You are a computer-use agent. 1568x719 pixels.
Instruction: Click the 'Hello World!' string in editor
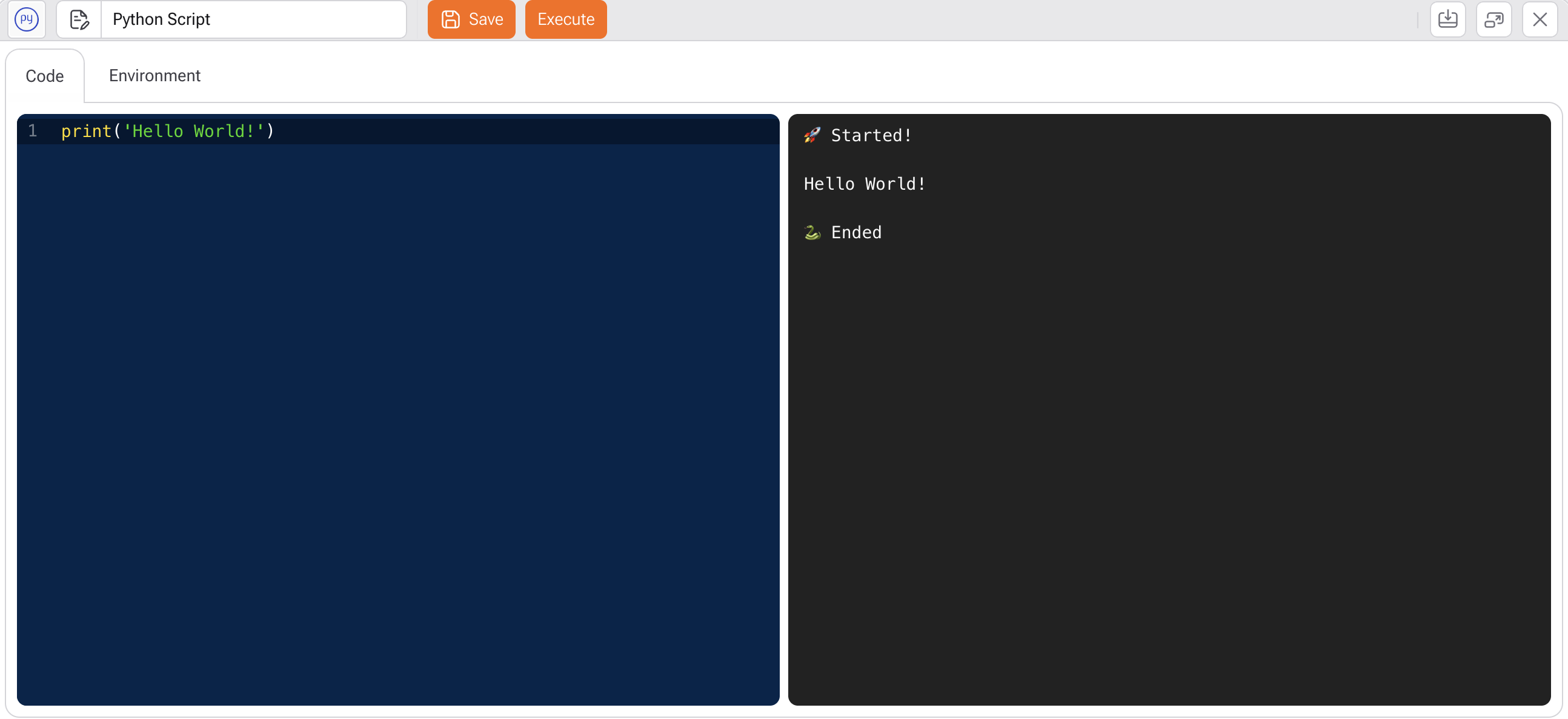pos(193,131)
